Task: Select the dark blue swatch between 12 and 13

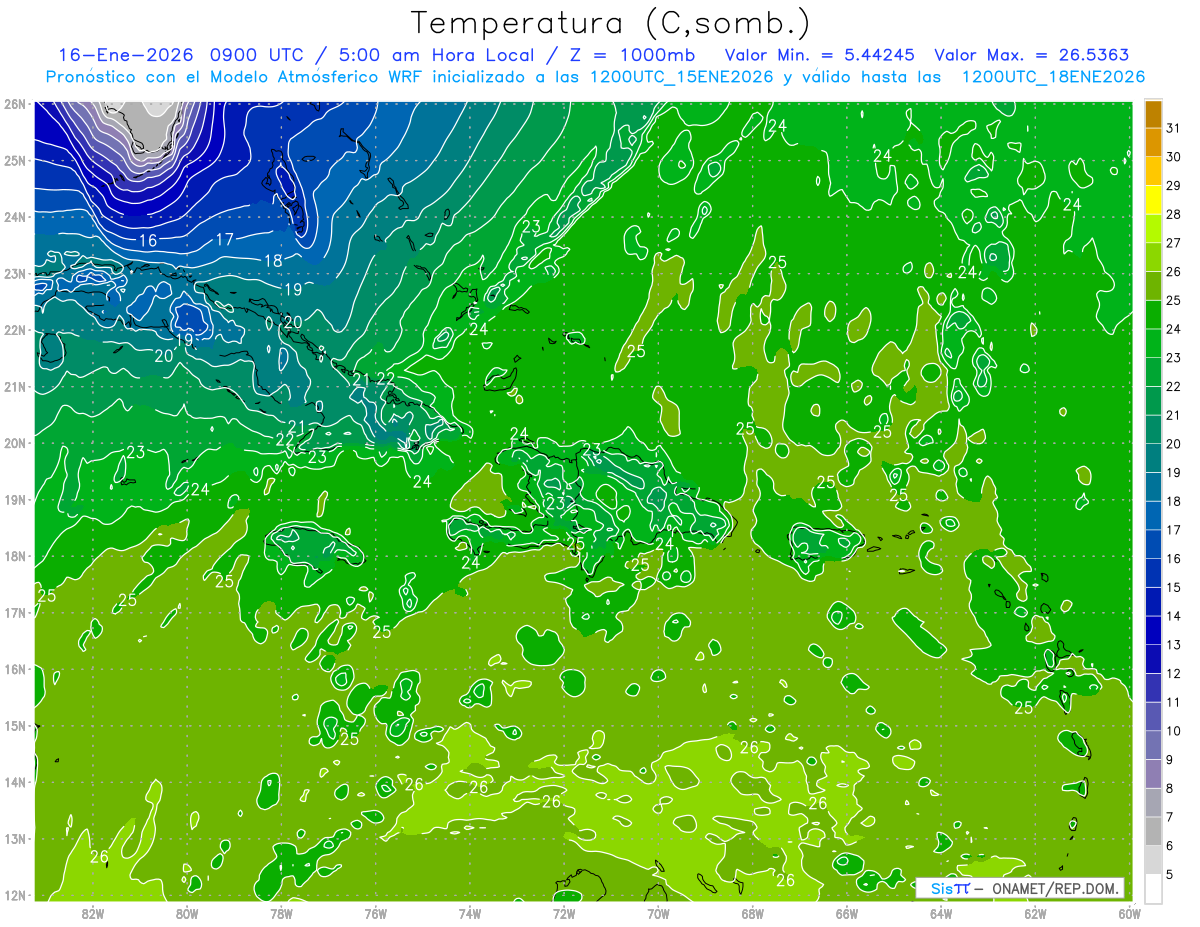Action: [1153, 659]
